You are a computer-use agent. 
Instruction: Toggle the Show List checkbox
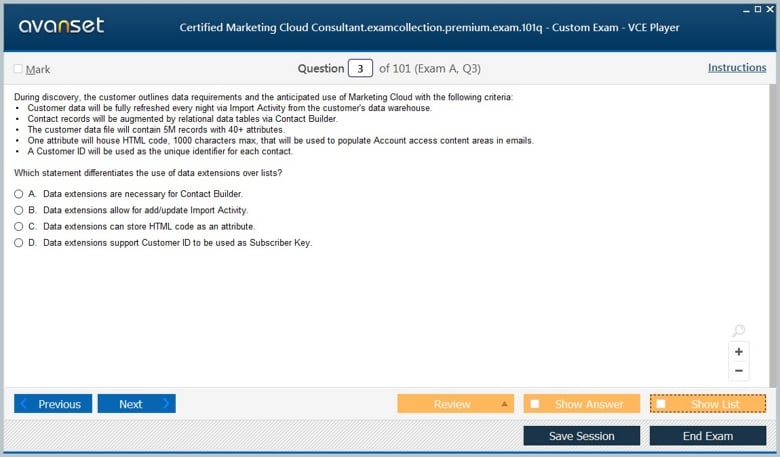(x=661, y=404)
